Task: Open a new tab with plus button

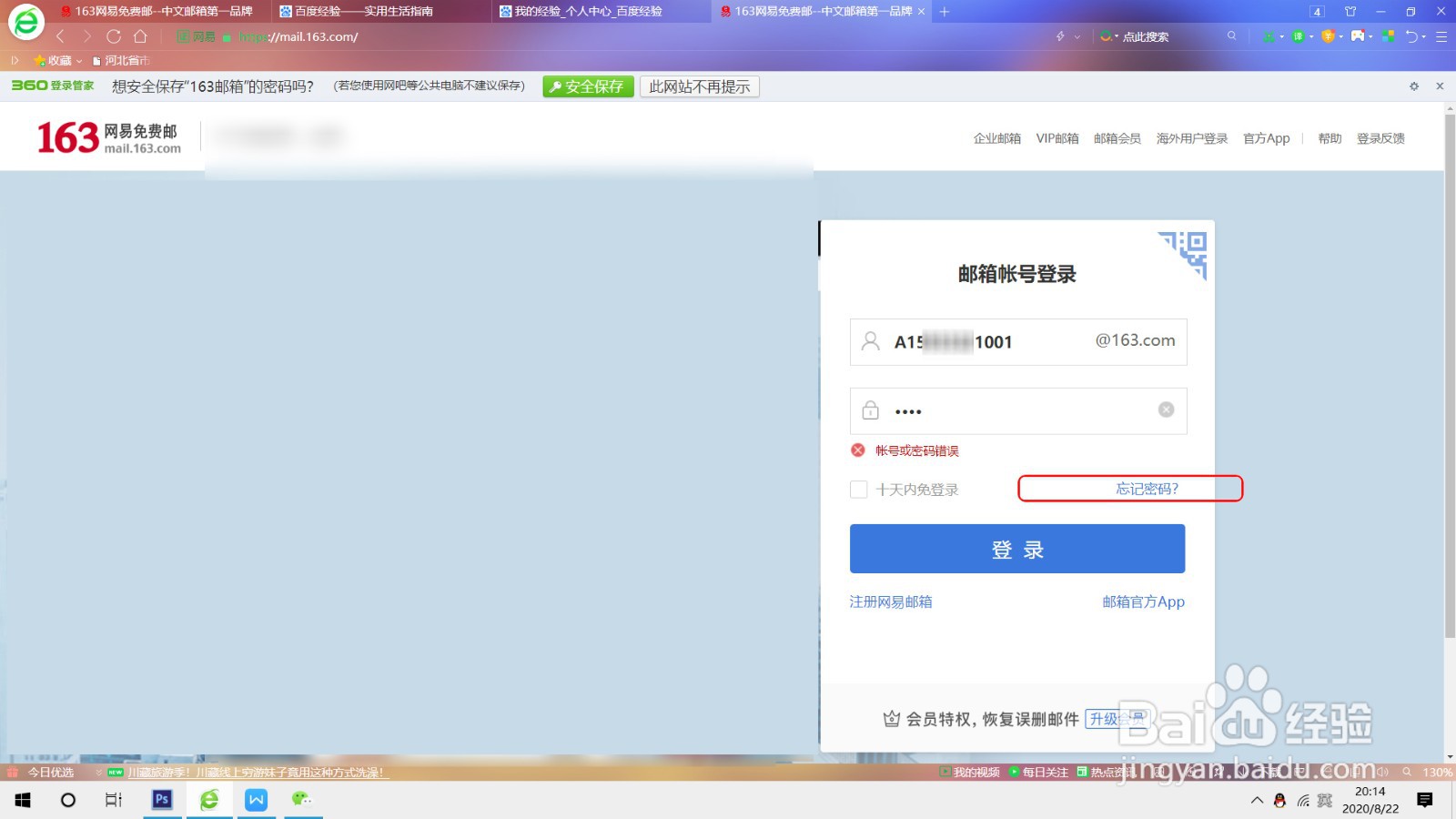Action: click(945, 11)
